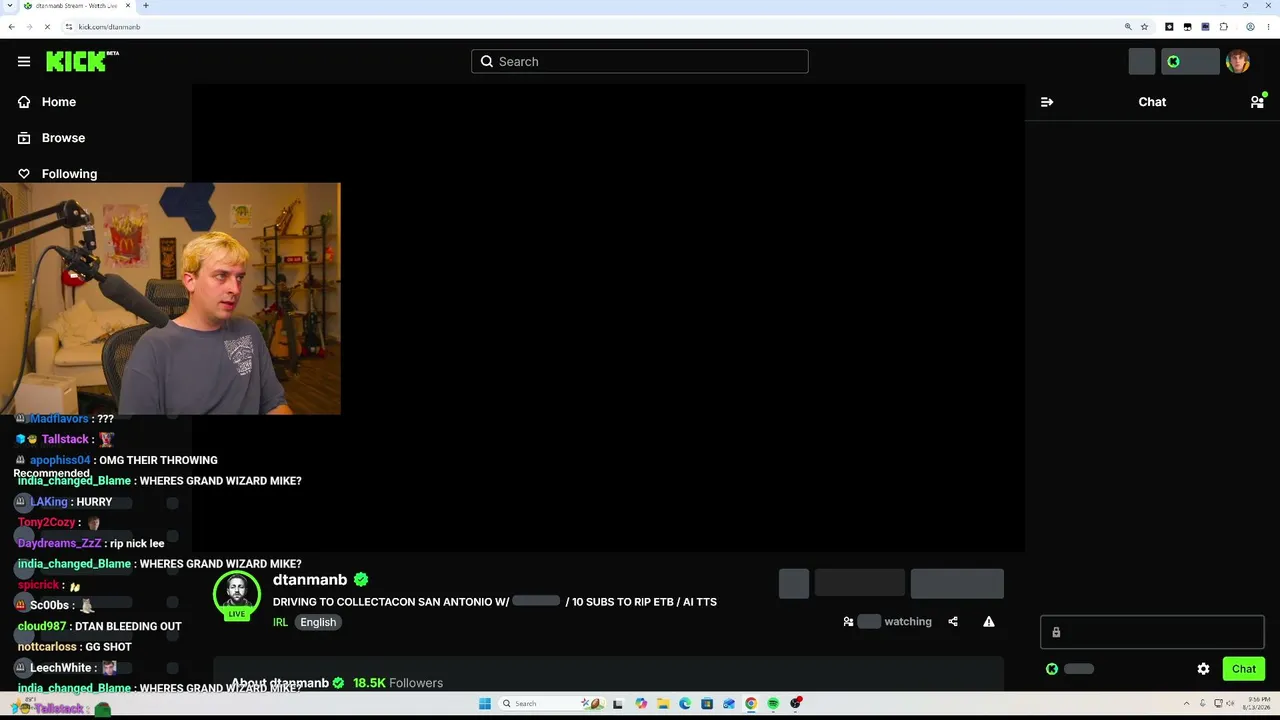Click the webcam overlay video
The height and width of the screenshot is (720, 1280).
[170, 298]
